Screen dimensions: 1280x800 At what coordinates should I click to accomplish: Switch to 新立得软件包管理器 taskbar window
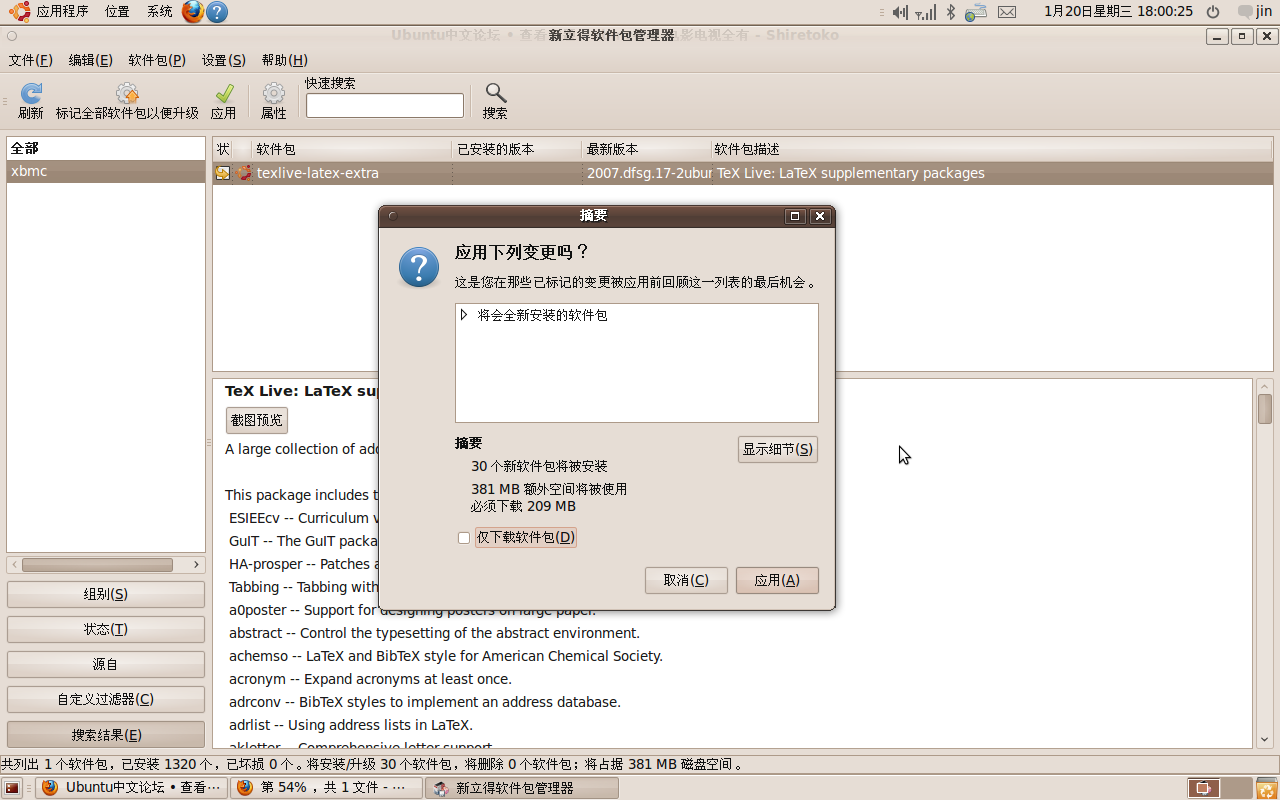522,788
